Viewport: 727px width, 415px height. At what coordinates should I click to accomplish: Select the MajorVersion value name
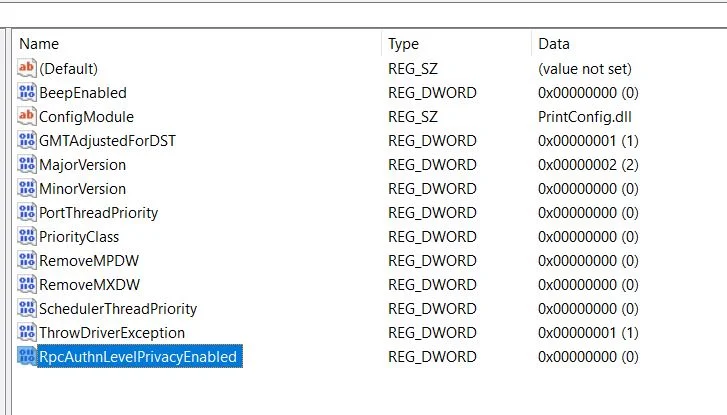pos(83,165)
